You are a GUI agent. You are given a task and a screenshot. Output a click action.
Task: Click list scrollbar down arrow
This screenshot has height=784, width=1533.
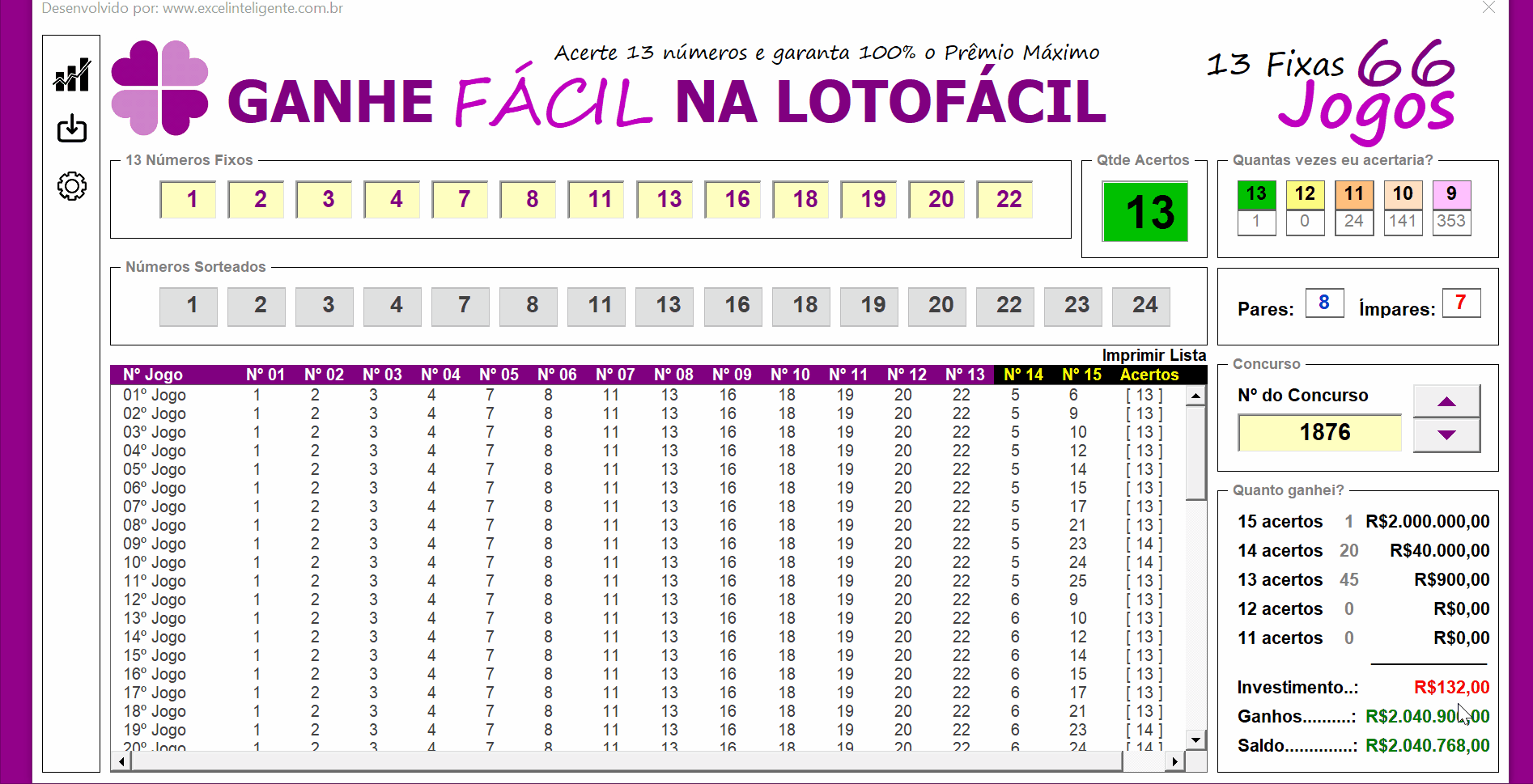point(1195,740)
